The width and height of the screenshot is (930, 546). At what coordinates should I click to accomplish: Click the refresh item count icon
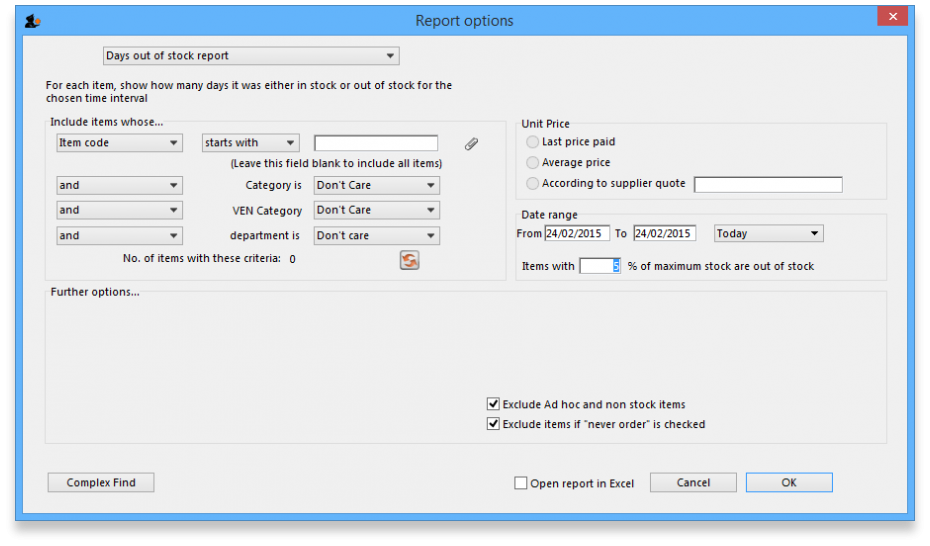[409, 260]
